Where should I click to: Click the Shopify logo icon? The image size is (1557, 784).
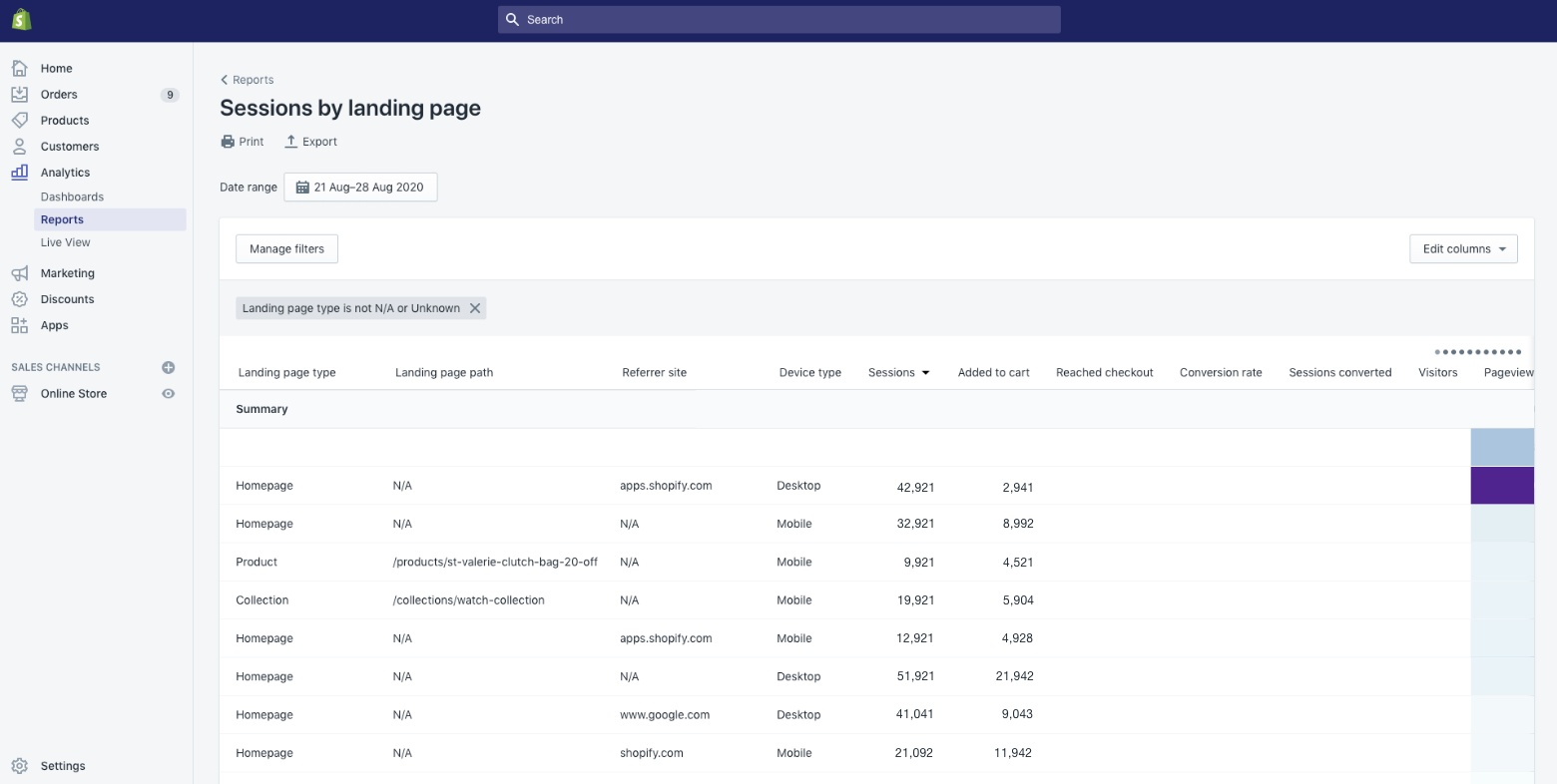[x=21, y=19]
